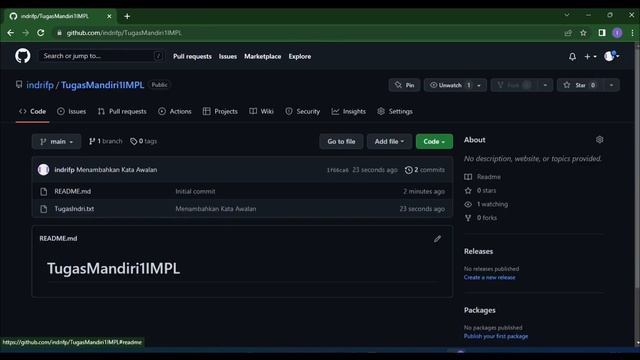Open the repository Settings tab
This screenshot has height=360, width=640.
click(x=395, y=111)
